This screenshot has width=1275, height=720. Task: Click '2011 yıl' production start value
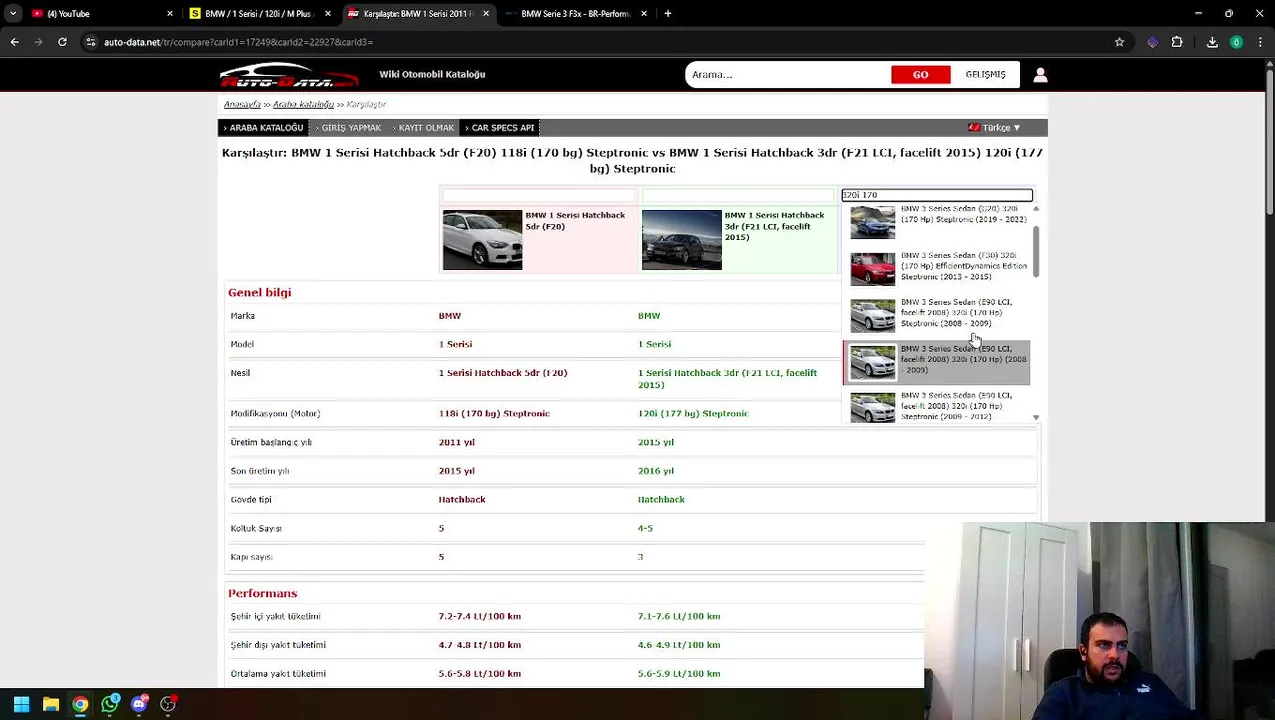[x=456, y=442]
